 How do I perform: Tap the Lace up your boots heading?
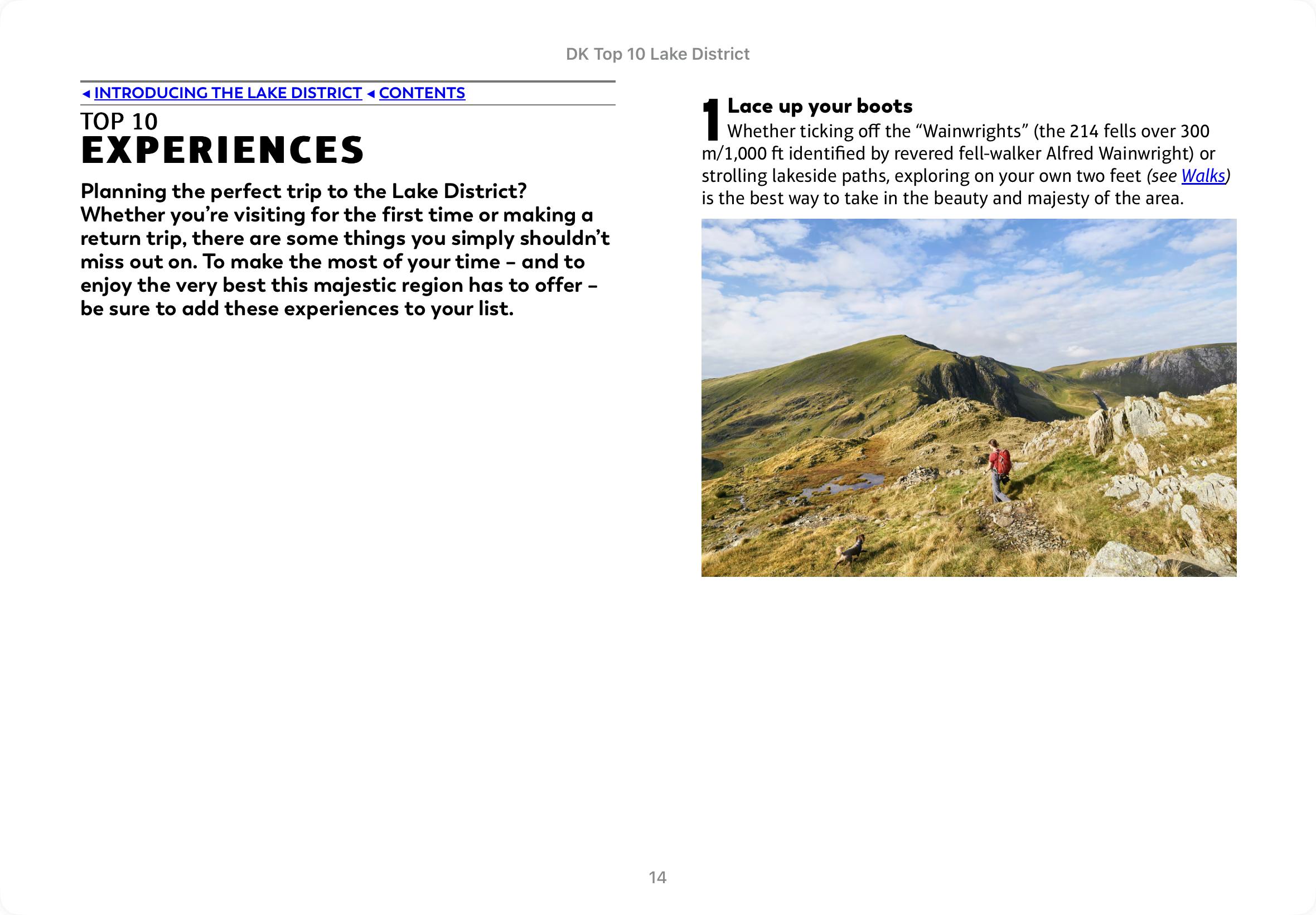click(x=819, y=106)
